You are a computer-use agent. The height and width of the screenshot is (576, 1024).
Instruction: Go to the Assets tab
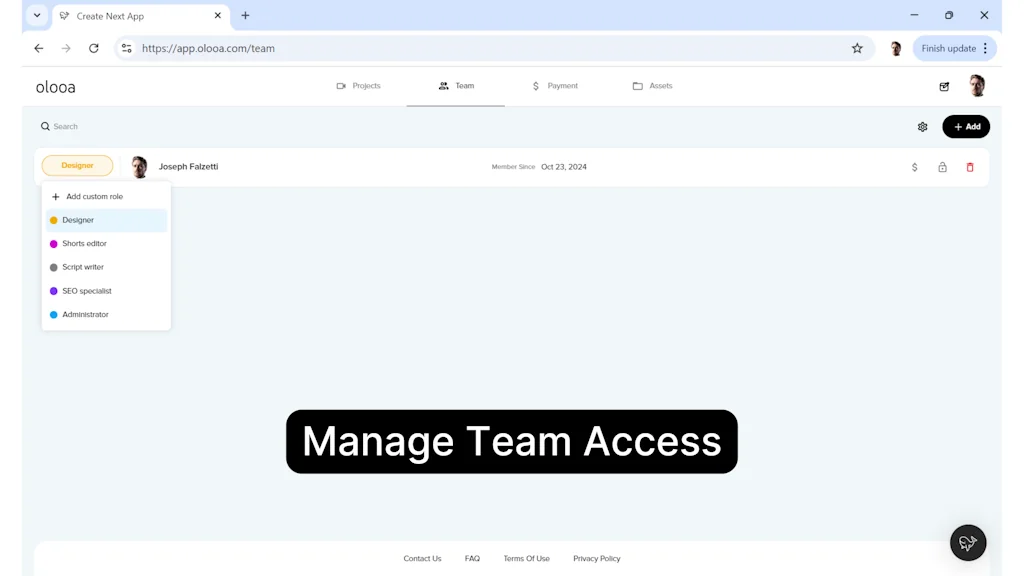652,86
